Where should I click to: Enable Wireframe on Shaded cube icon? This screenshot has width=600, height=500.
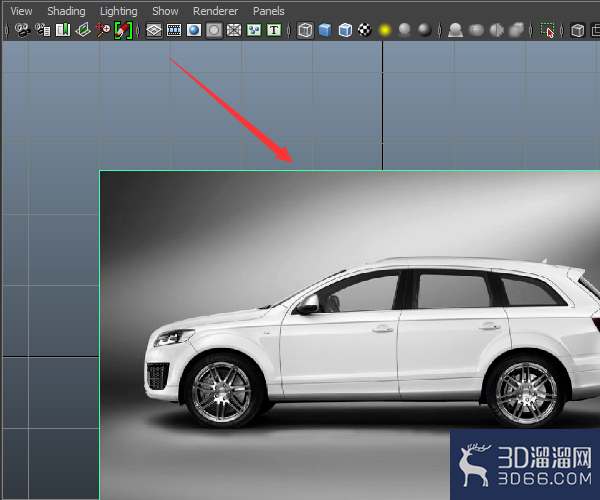point(345,30)
